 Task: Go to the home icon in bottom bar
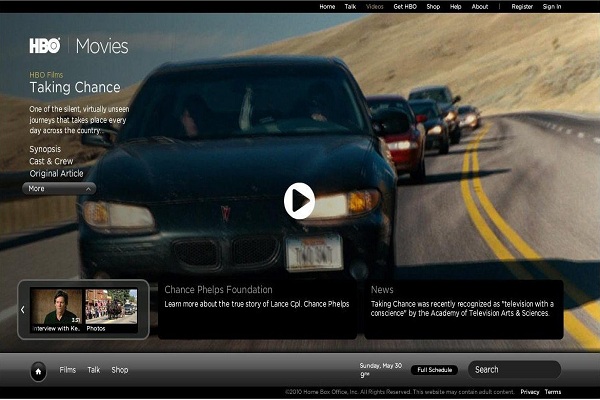[x=38, y=370]
